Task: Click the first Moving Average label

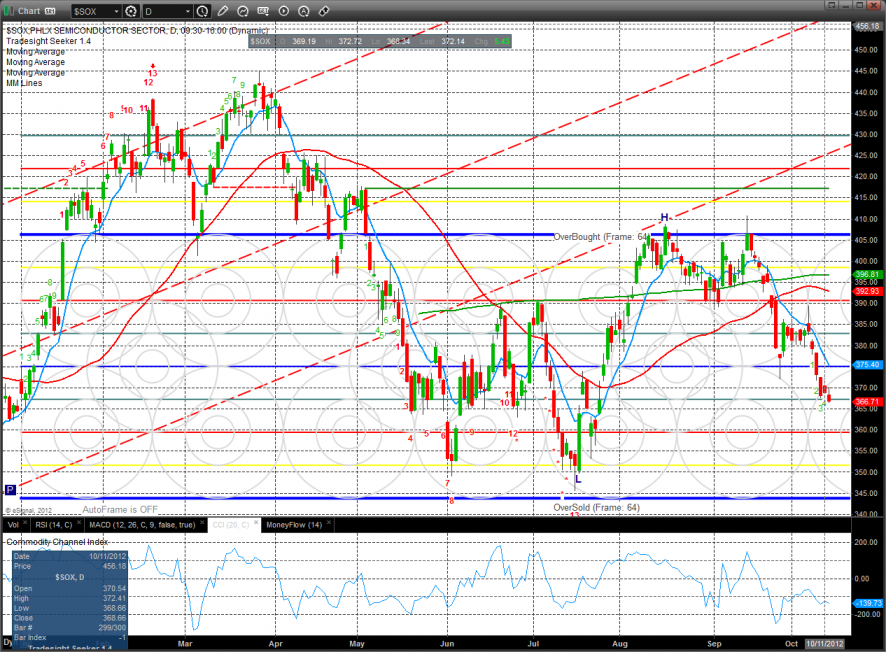Action: (x=36, y=51)
